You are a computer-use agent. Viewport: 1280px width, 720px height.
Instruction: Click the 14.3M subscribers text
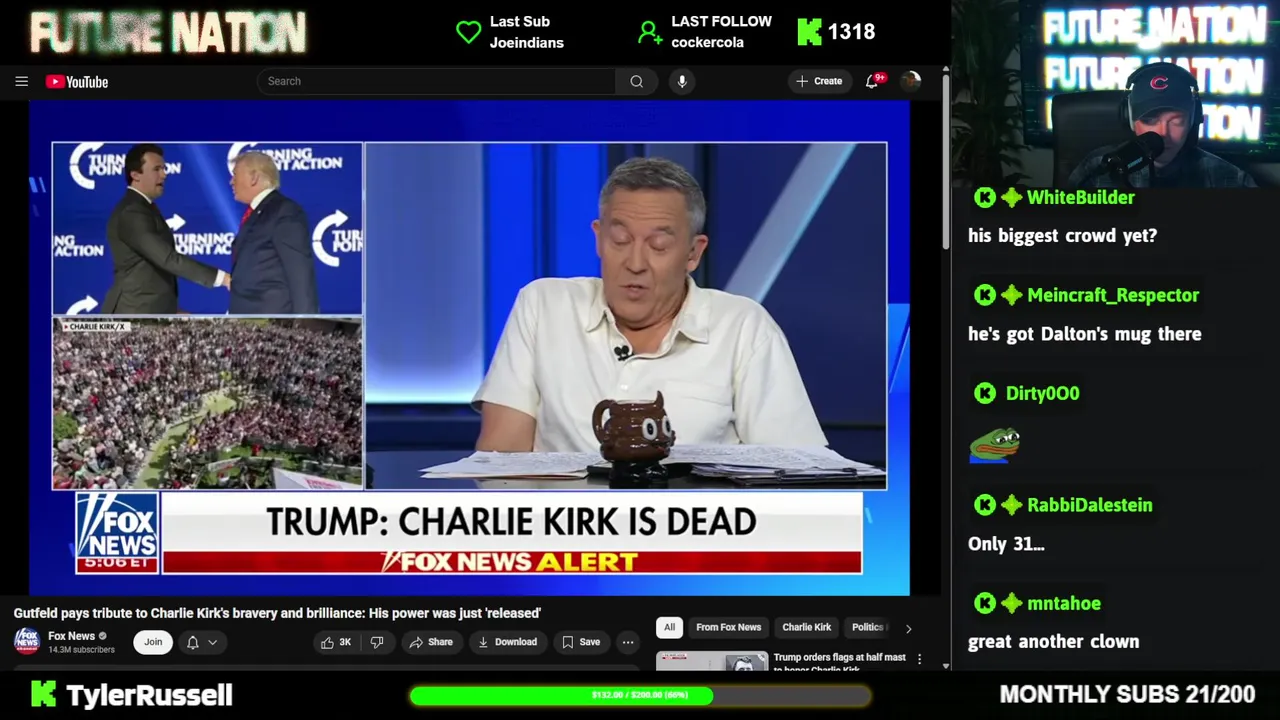point(81,650)
